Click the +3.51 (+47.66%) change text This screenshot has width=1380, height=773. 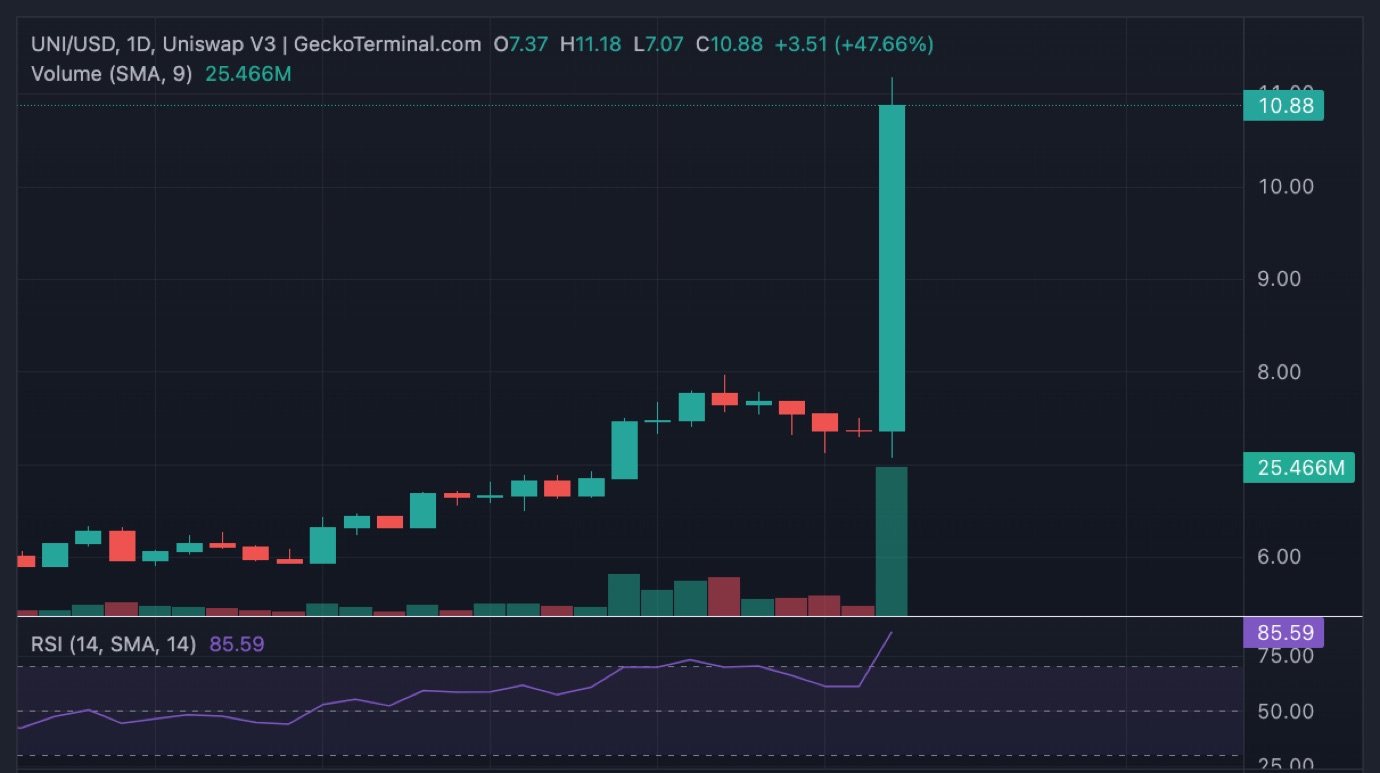(x=854, y=44)
